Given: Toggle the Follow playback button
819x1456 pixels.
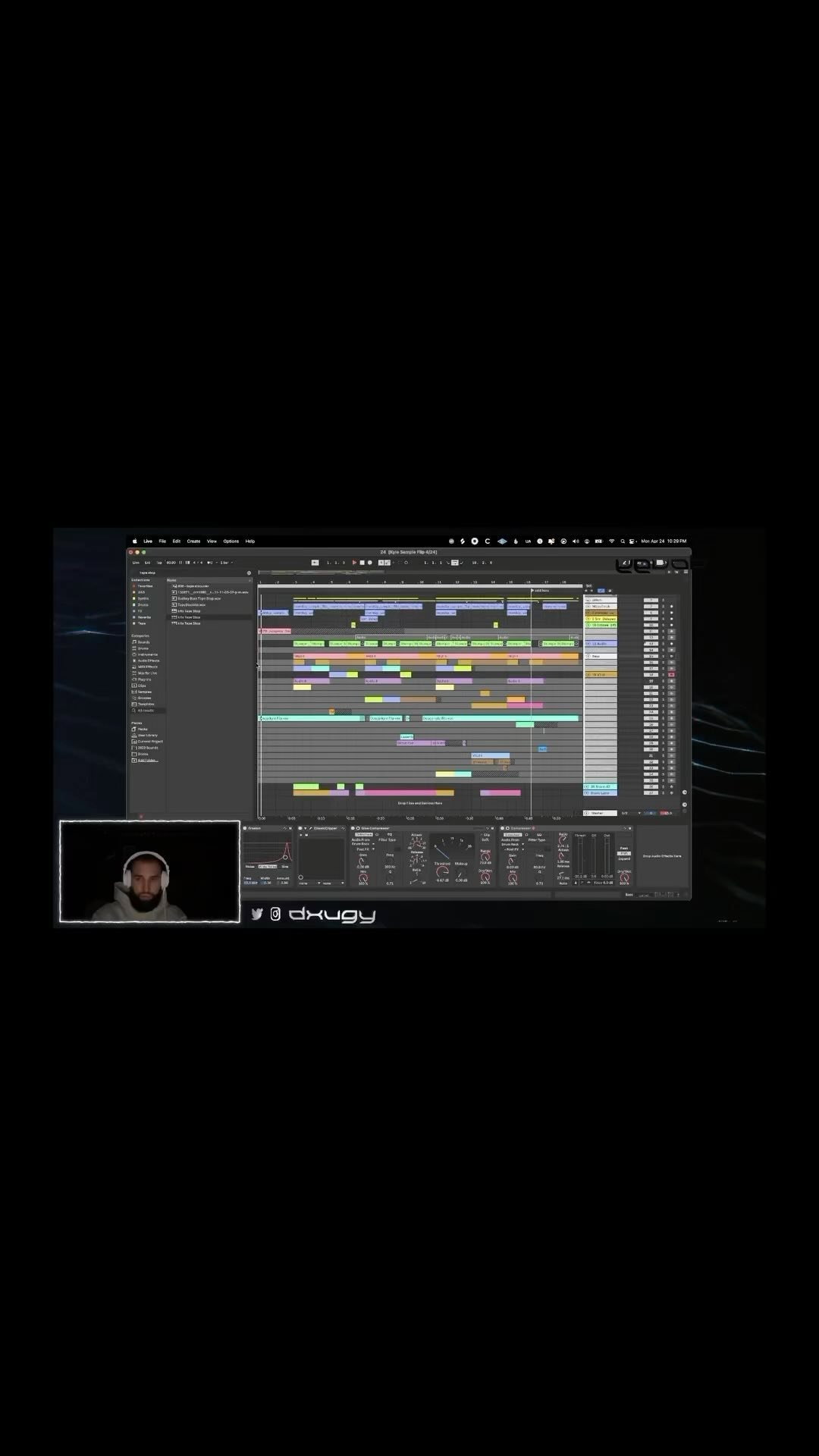Looking at the screenshot, I should [315, 562].
